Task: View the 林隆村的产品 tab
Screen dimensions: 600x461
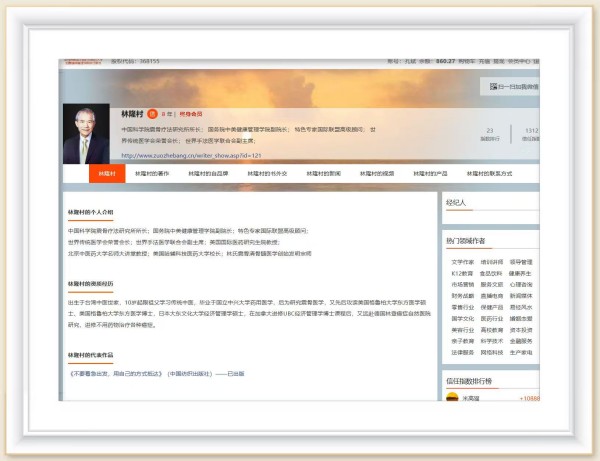Action: pyautogui.click(x=432, y=174)
